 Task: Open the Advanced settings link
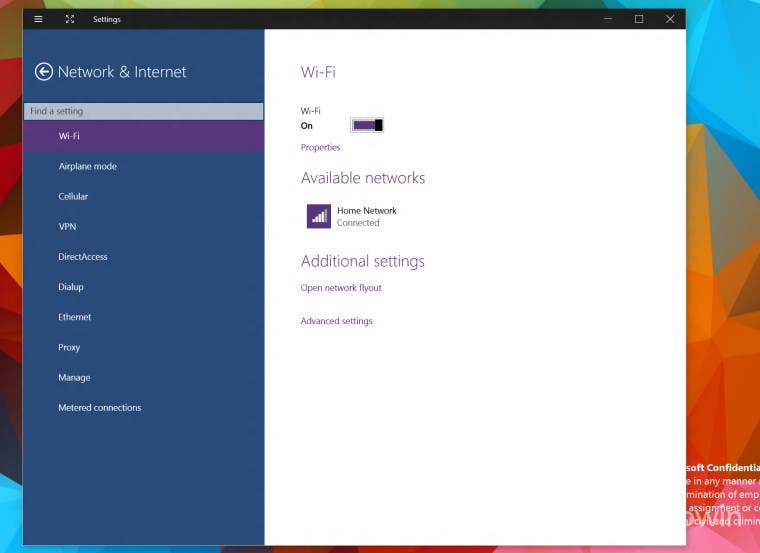coord(336,321)
